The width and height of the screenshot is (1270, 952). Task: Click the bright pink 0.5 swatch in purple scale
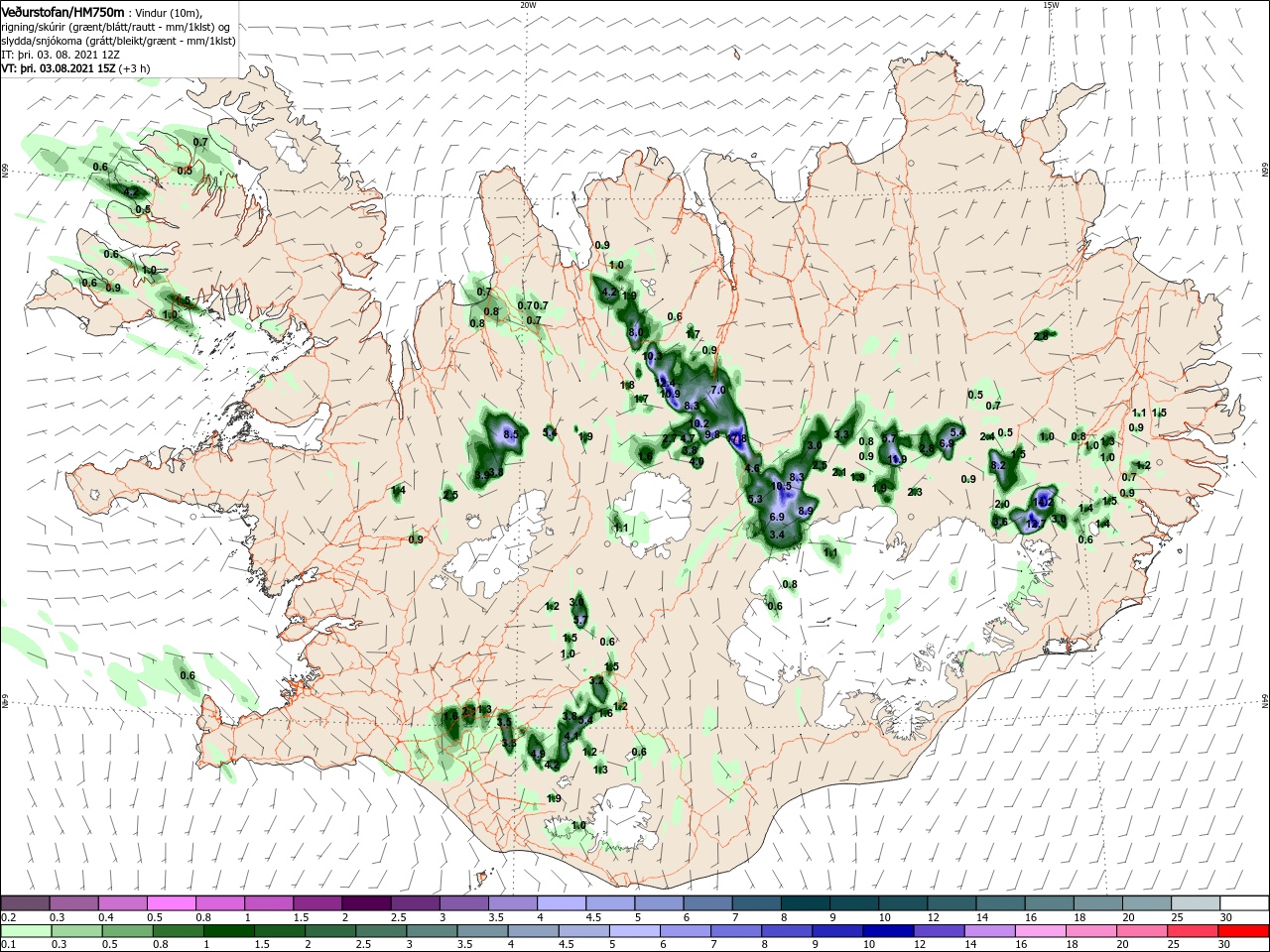click(x=172, y=903)
